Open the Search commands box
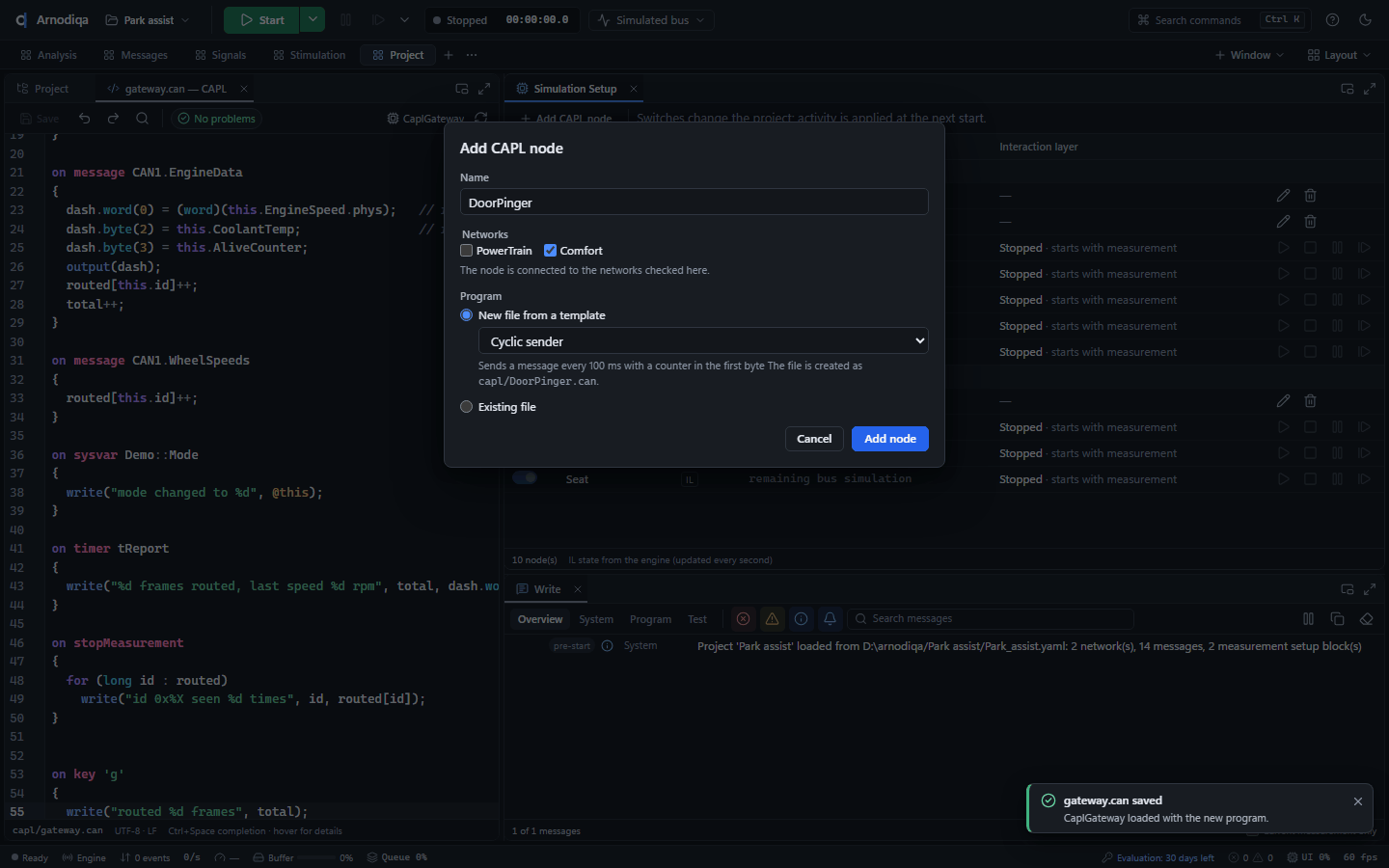The height and width of the screenshot is (868, 1389). point(1220,19)
